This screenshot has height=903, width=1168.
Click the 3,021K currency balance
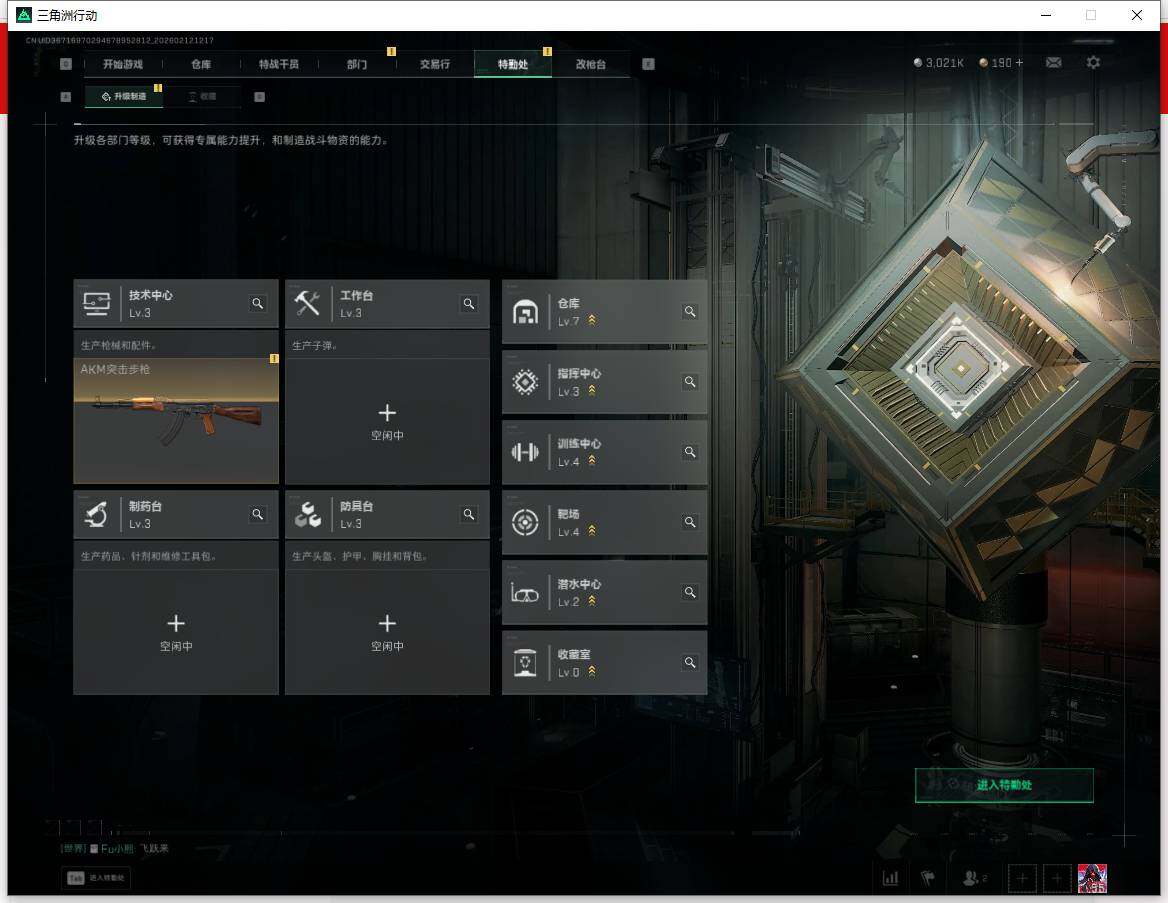[939, 63]
